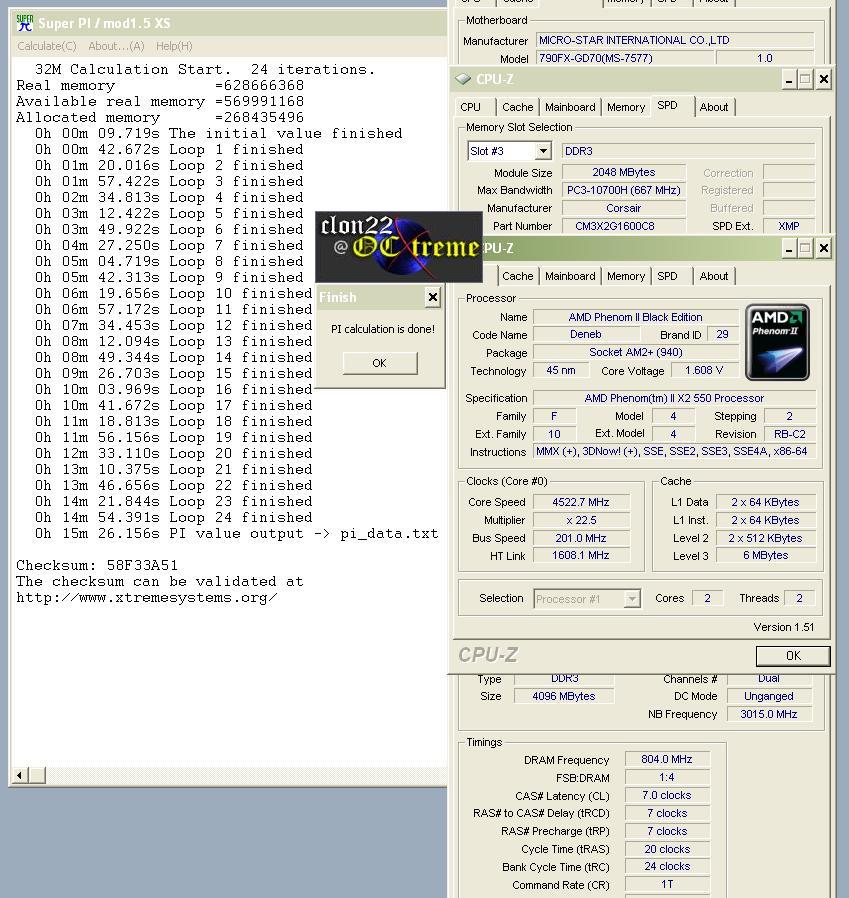This screenshot has width=849, height=898.
Task: Click the Cores count value 2
Action: click(x=708, y=598)
